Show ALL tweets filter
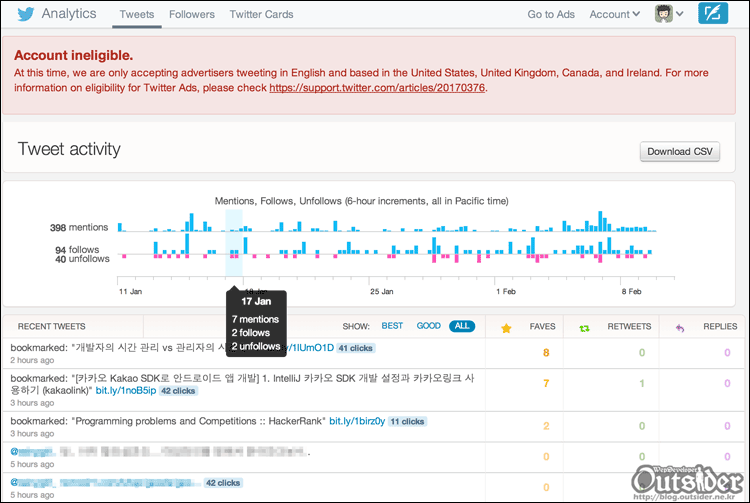Viewport: 750px width, 503px height. 462,326
